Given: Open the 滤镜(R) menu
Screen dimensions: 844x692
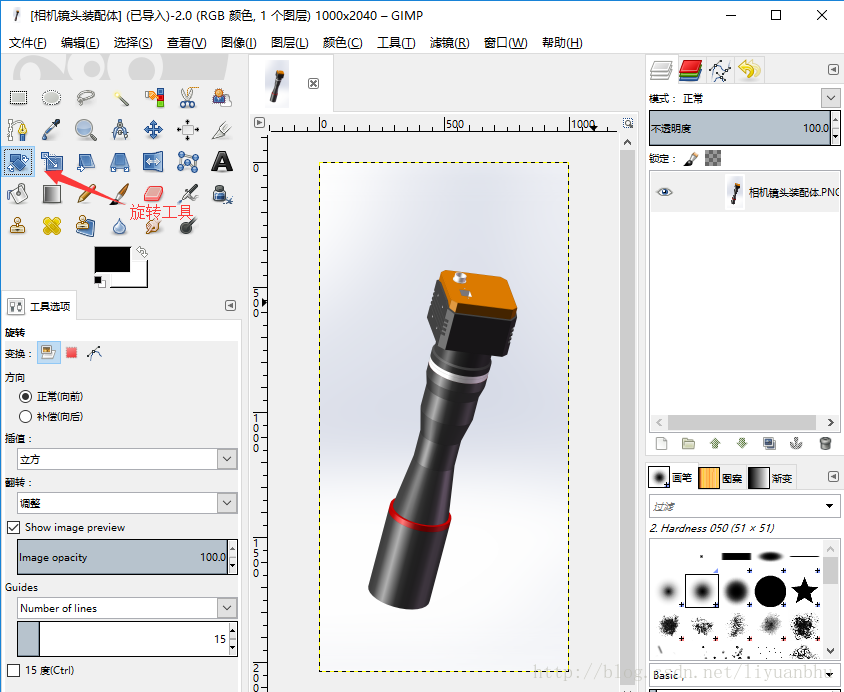Looking at the screenshot, I should [449, 43].
